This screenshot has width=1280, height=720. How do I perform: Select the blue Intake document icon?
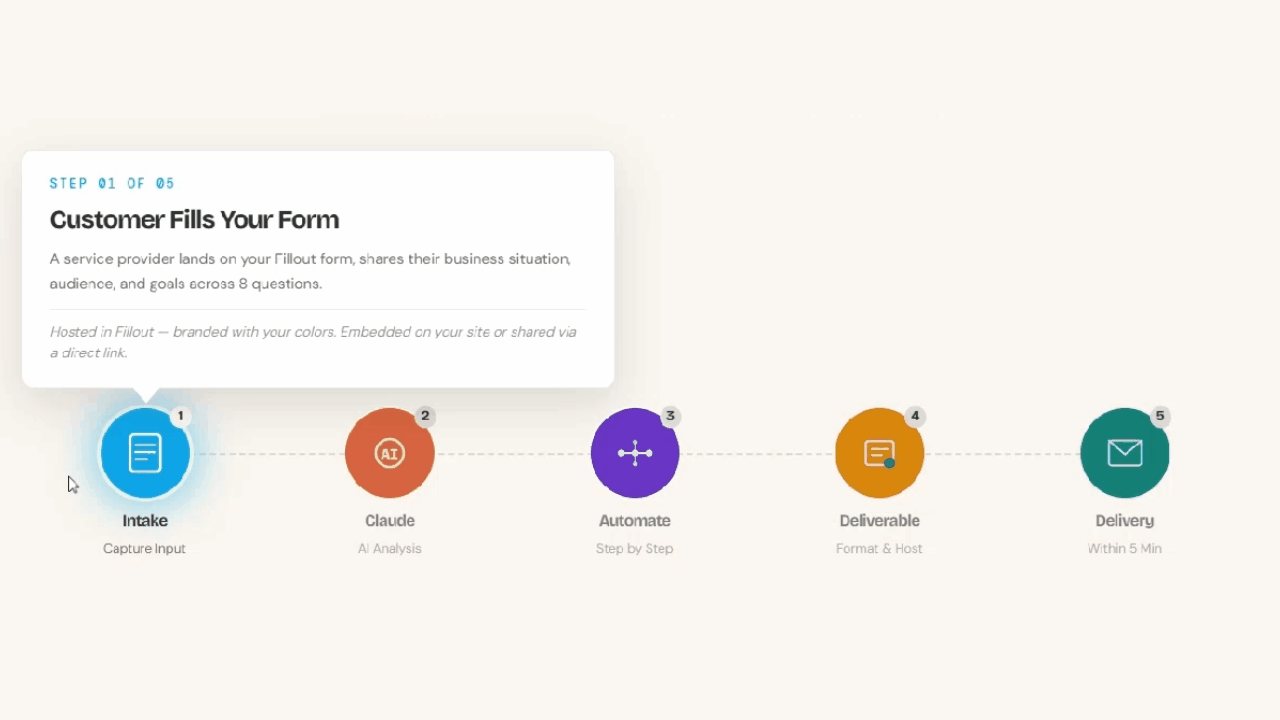pyautogui.click(x=145, y=453)
